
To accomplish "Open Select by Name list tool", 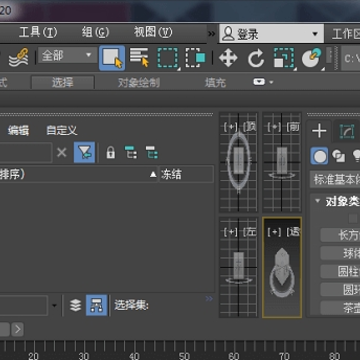I will coord(139,57).
